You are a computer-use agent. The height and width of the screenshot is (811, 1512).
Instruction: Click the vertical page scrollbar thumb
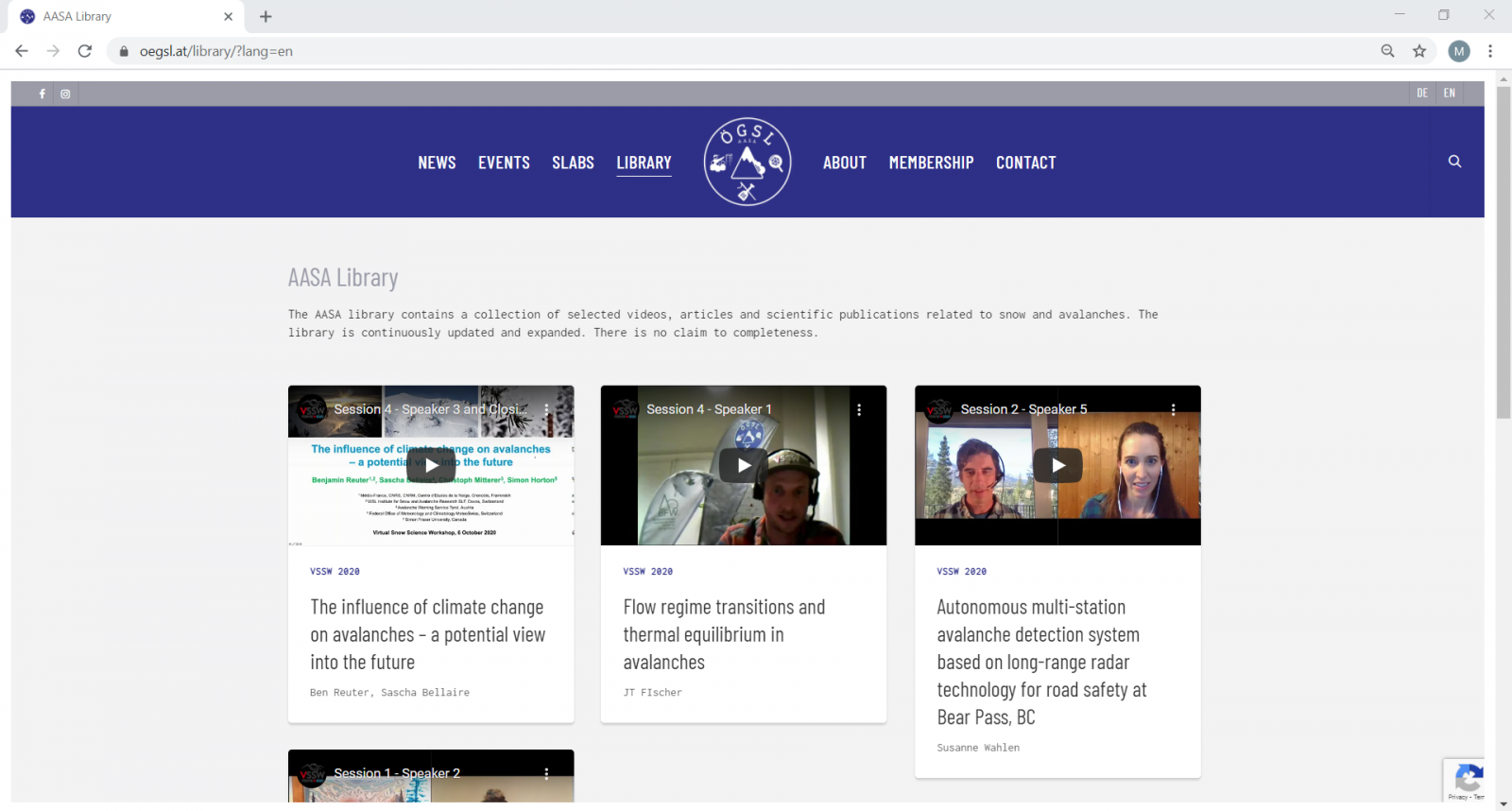point(1503,253)
